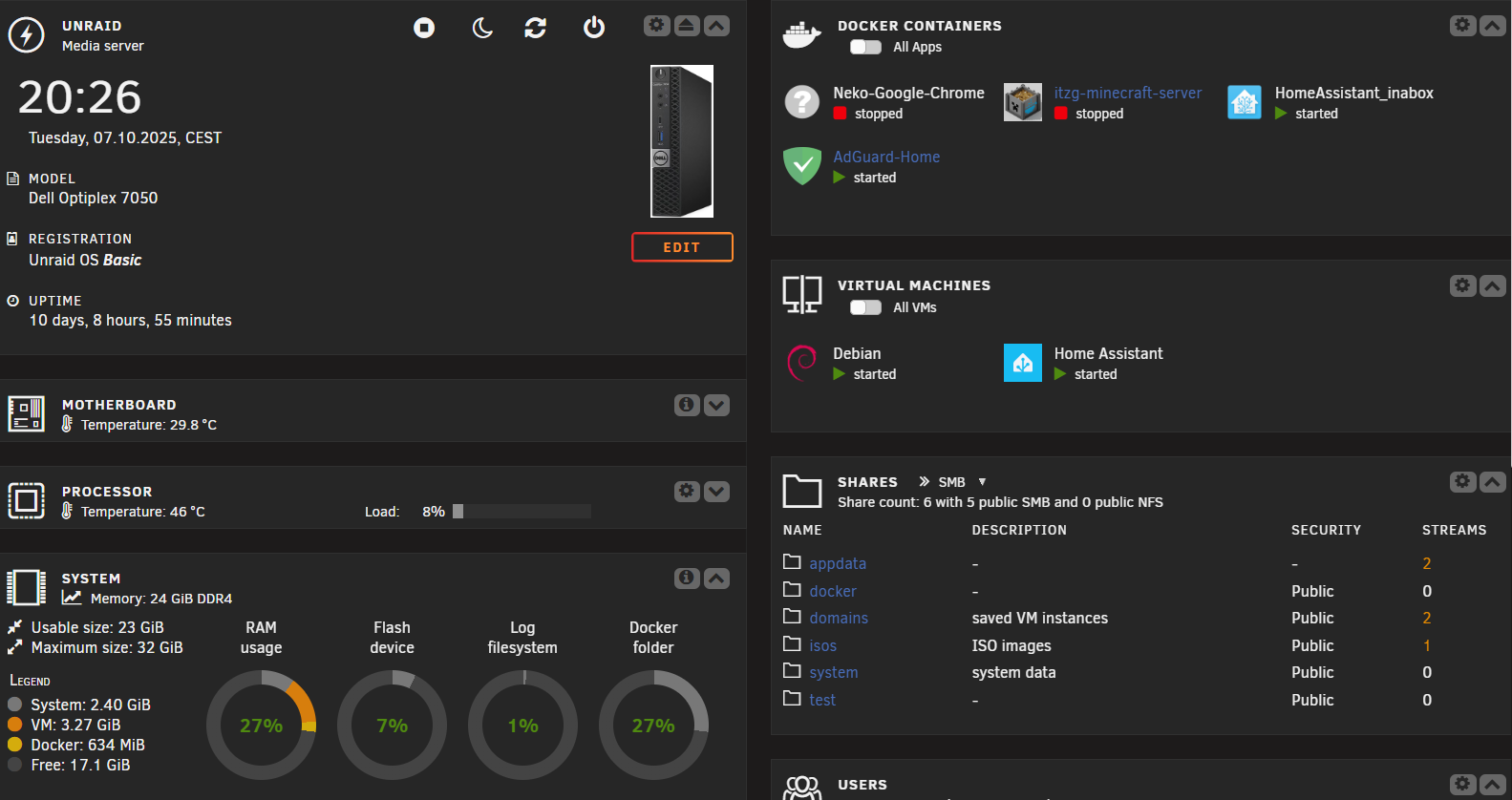This screenshot has height=800, width=1512.
Task: Collapse the Shares panel
Action: tap(1492, 482)
